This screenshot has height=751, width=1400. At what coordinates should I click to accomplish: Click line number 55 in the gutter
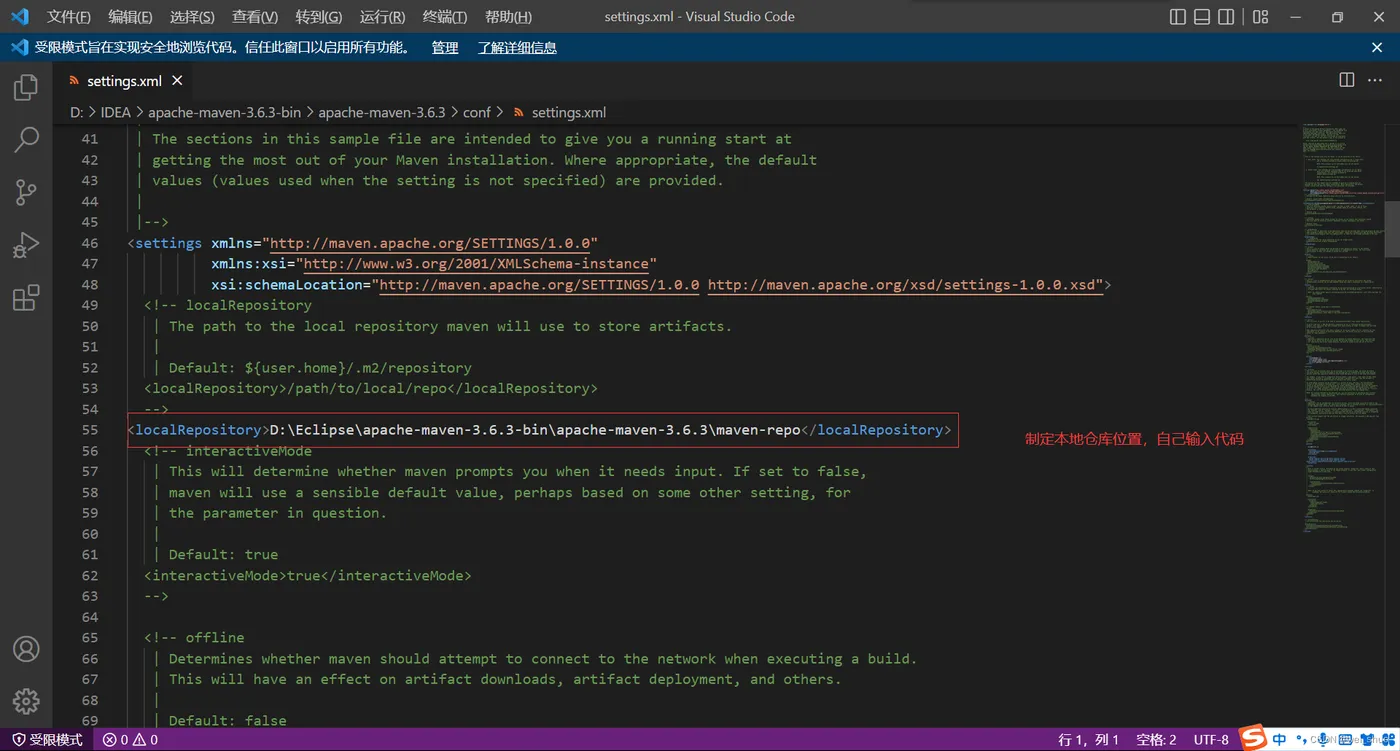click(90, 430)
